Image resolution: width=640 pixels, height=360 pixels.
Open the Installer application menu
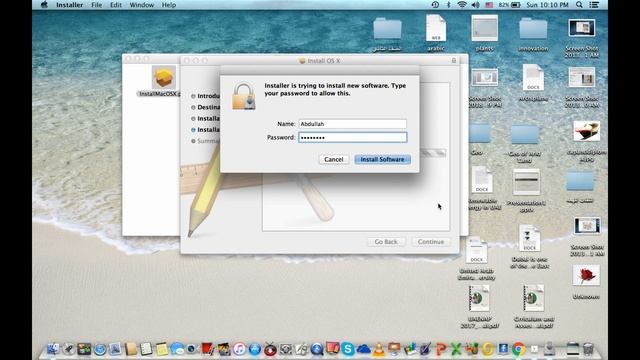click(x=69, y=5)
